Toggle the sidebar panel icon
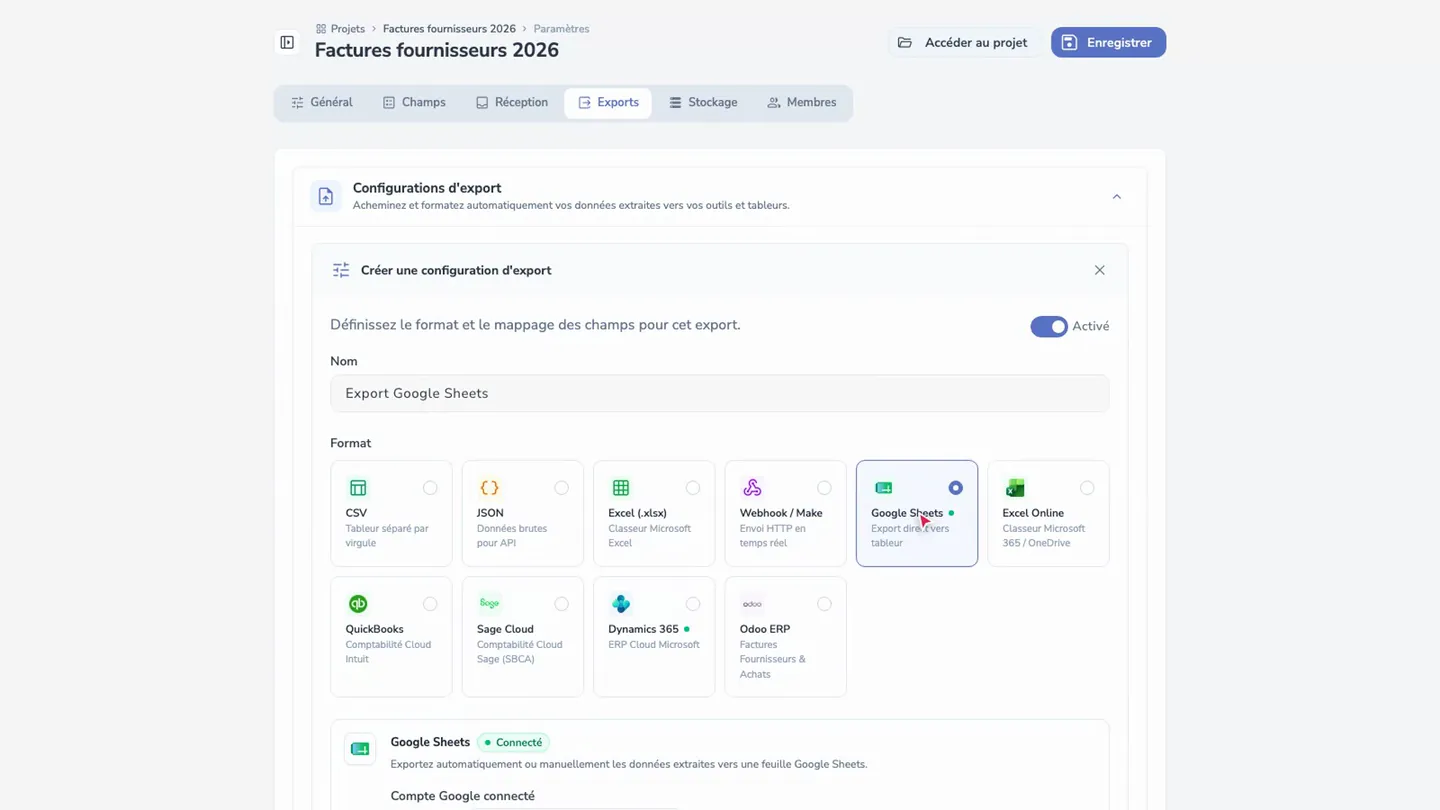The height and width of the screenshot is (810, 1440). point(287,43)
